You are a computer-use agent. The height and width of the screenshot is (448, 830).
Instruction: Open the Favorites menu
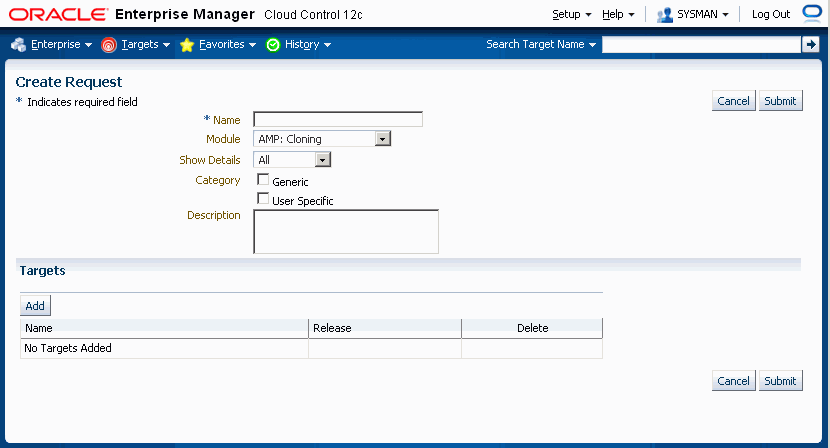(228, 44)
